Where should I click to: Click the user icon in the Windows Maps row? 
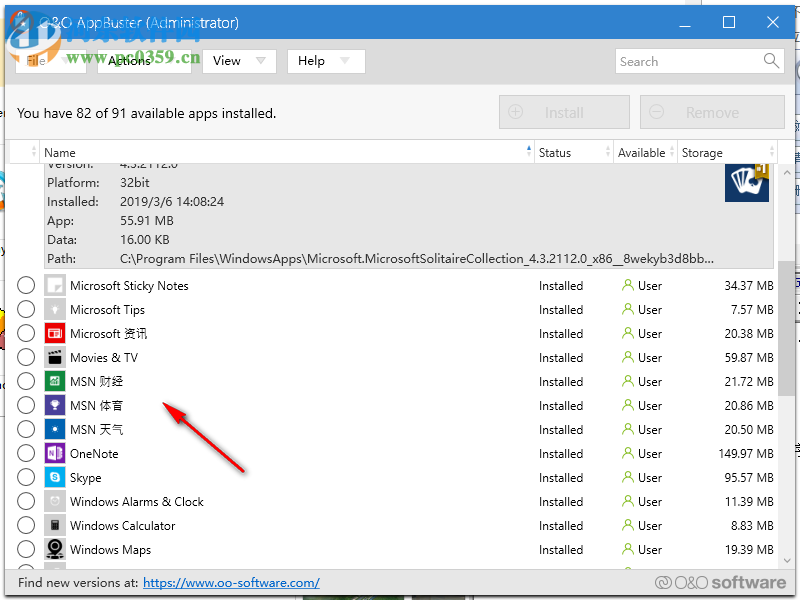coord(628,549)
